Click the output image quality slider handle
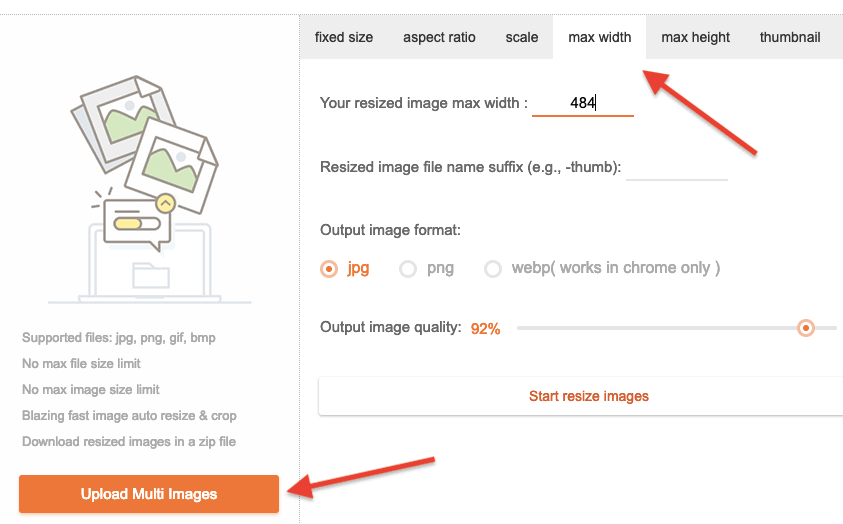This screenshot has width=843, height=524. point(806,327)
